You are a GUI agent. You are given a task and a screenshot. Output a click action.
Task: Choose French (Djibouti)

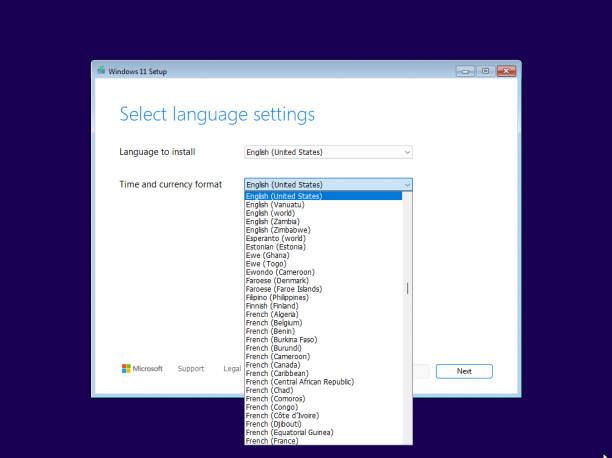click(323, 424)
